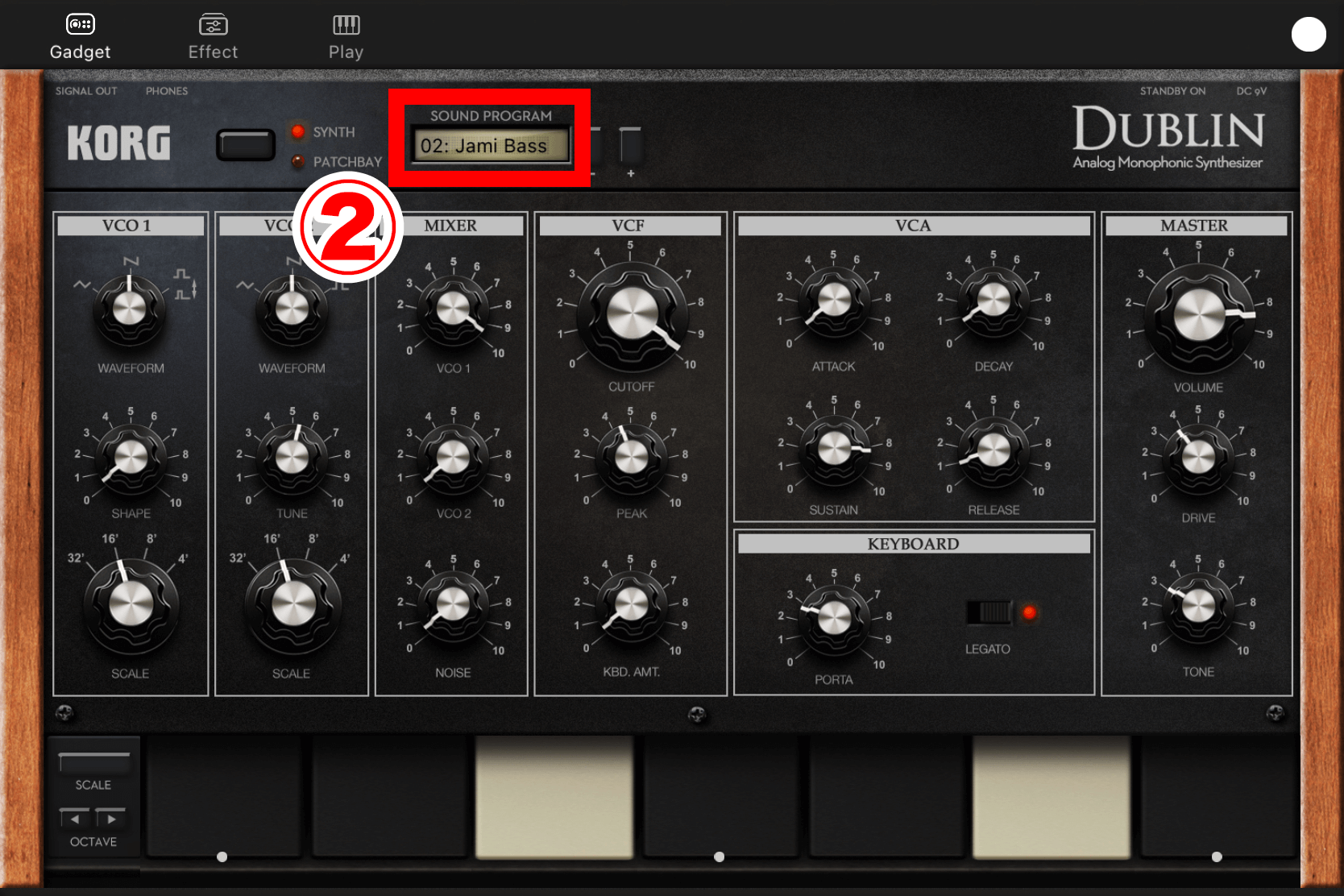This screenshot has width=1344, height=896.
Task: Click the Master TONE knob
Action: click(1198, 605)
